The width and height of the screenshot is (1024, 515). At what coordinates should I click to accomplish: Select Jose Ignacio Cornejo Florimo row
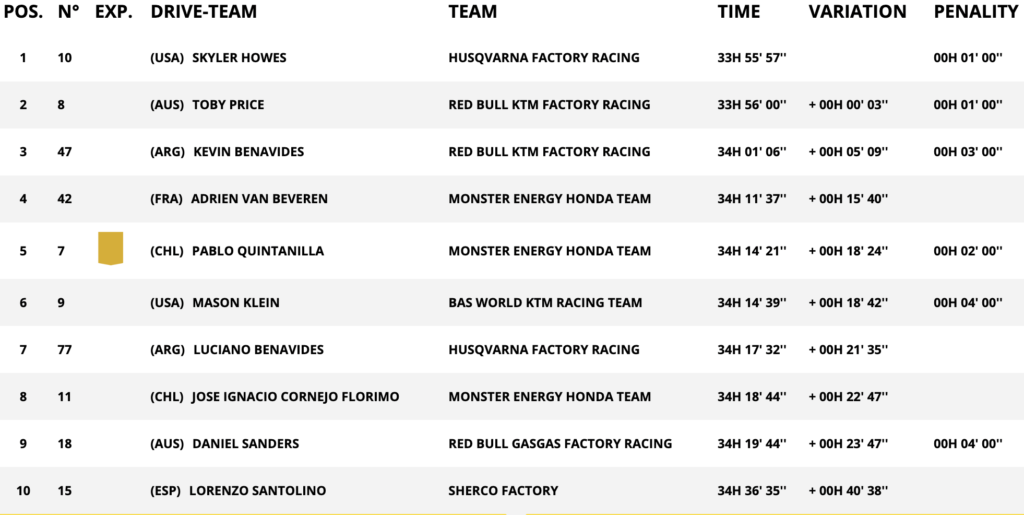click(x=295, y=397)
